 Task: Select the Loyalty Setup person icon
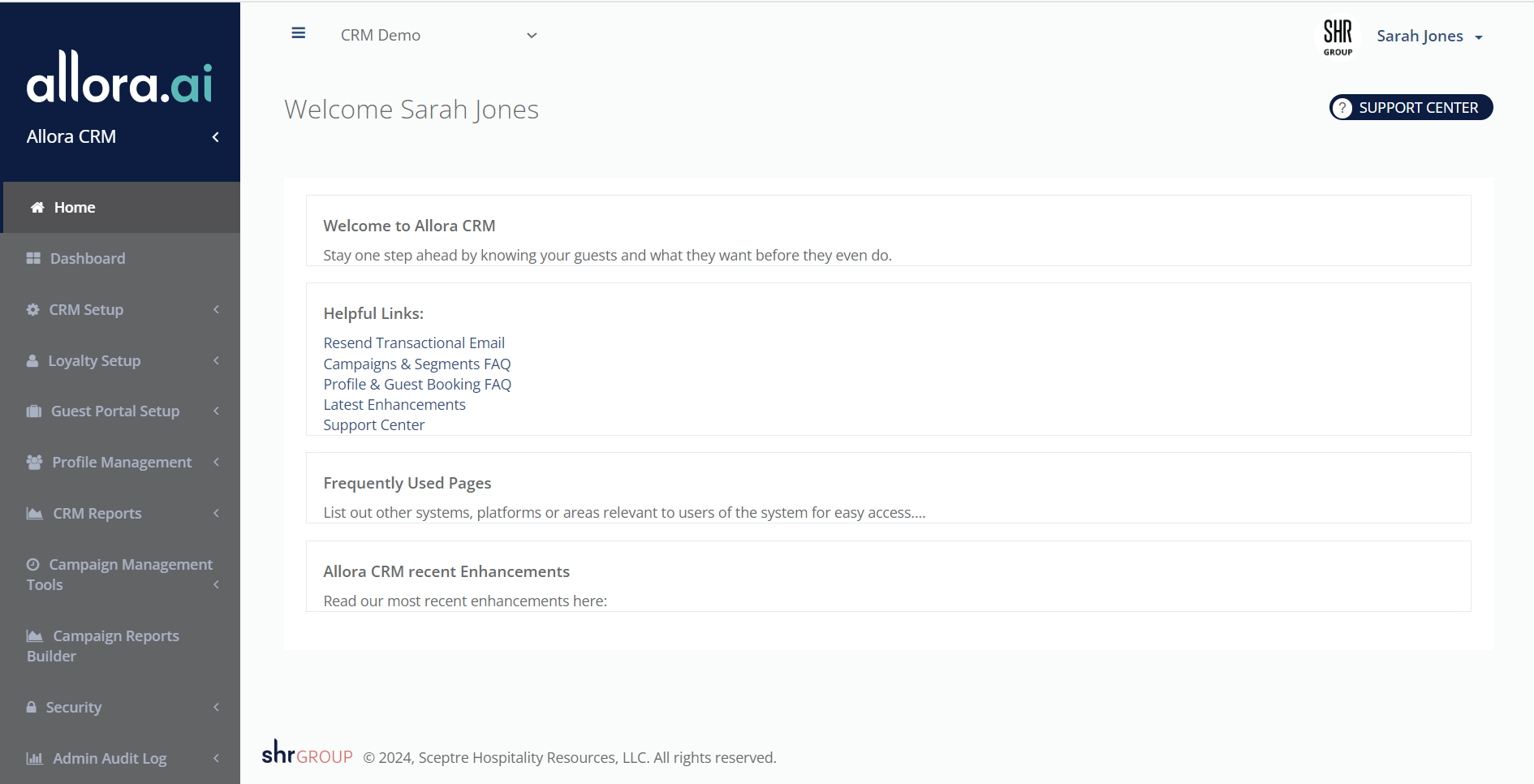(32, 360)
